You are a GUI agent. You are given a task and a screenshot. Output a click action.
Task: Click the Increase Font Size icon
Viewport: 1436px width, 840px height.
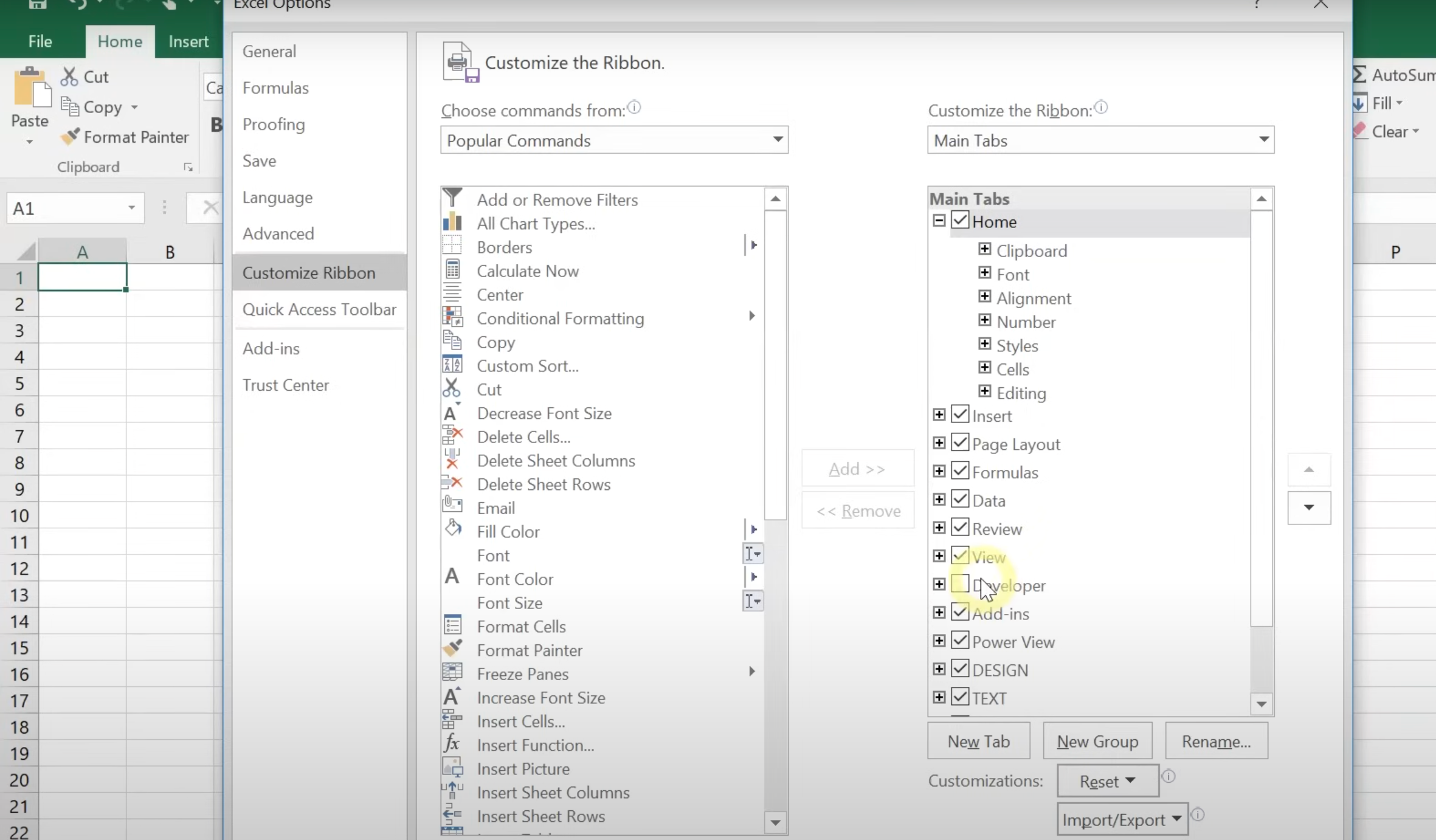coord(452,697)
